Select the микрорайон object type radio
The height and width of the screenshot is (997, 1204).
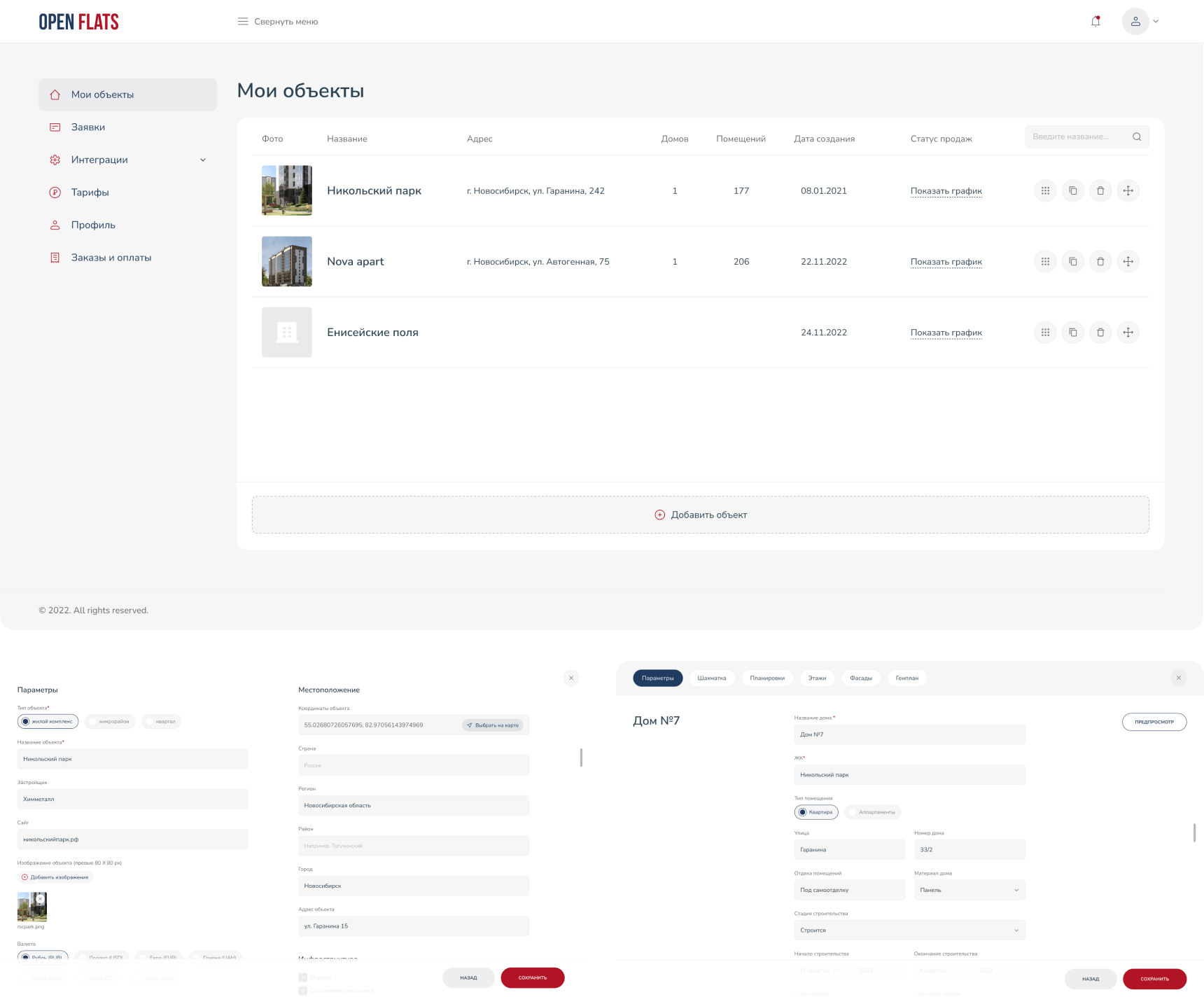tap(110, 721)
